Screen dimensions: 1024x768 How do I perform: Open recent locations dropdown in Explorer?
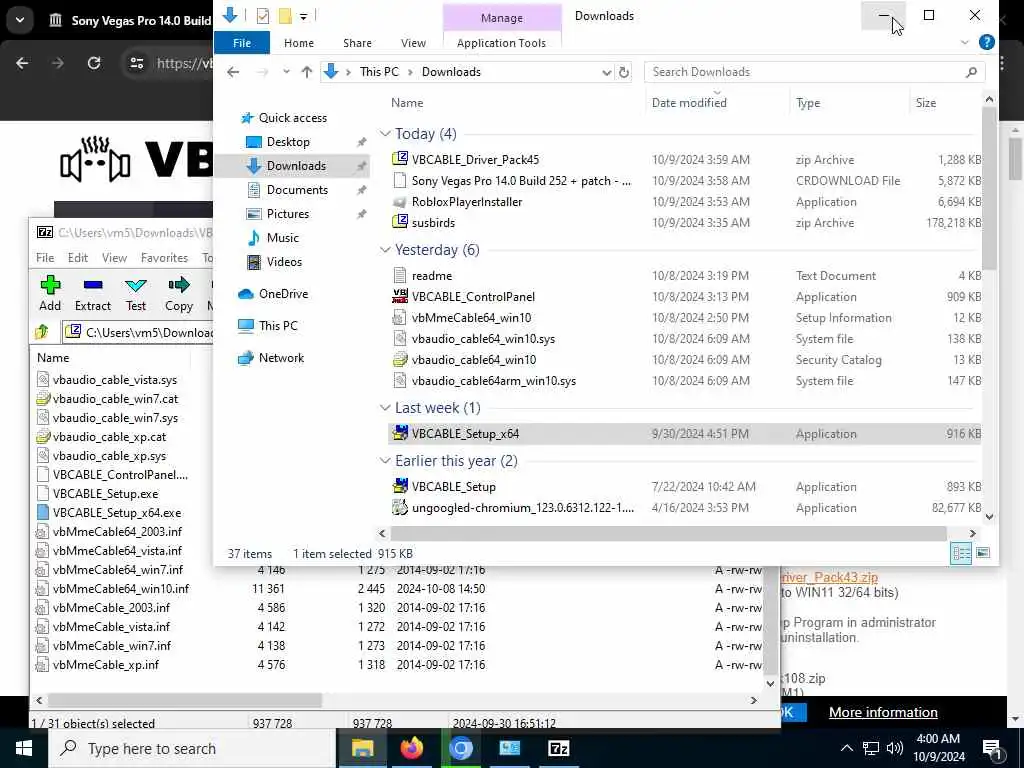[286, 72]
